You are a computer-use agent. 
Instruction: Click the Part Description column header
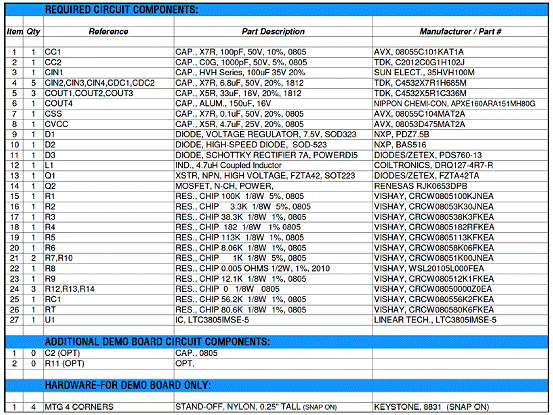(273, 31)
